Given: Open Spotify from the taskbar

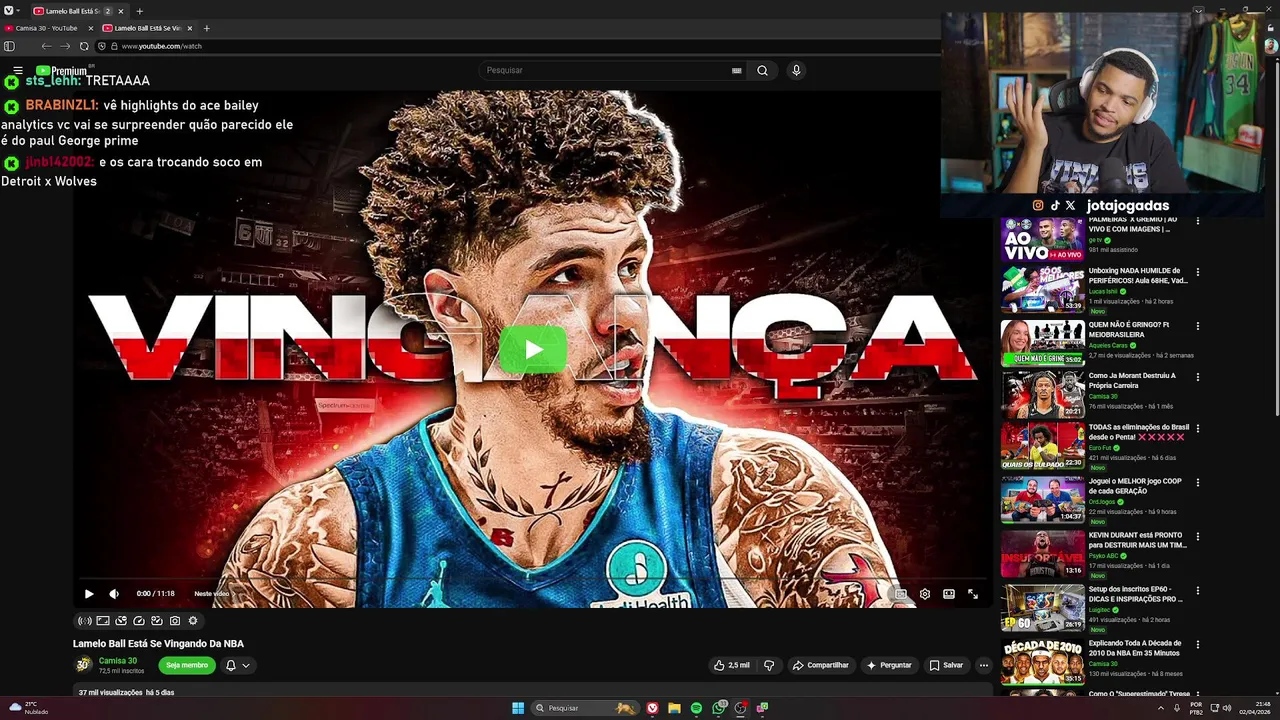Looking at the screenshot, I should pos(696,708).
